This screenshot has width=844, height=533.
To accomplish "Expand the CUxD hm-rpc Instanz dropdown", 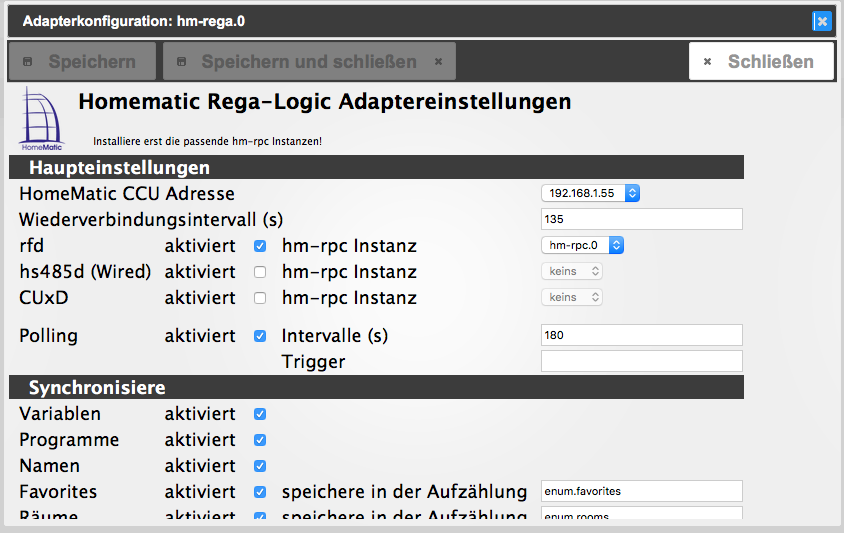I will coord(572,297).
